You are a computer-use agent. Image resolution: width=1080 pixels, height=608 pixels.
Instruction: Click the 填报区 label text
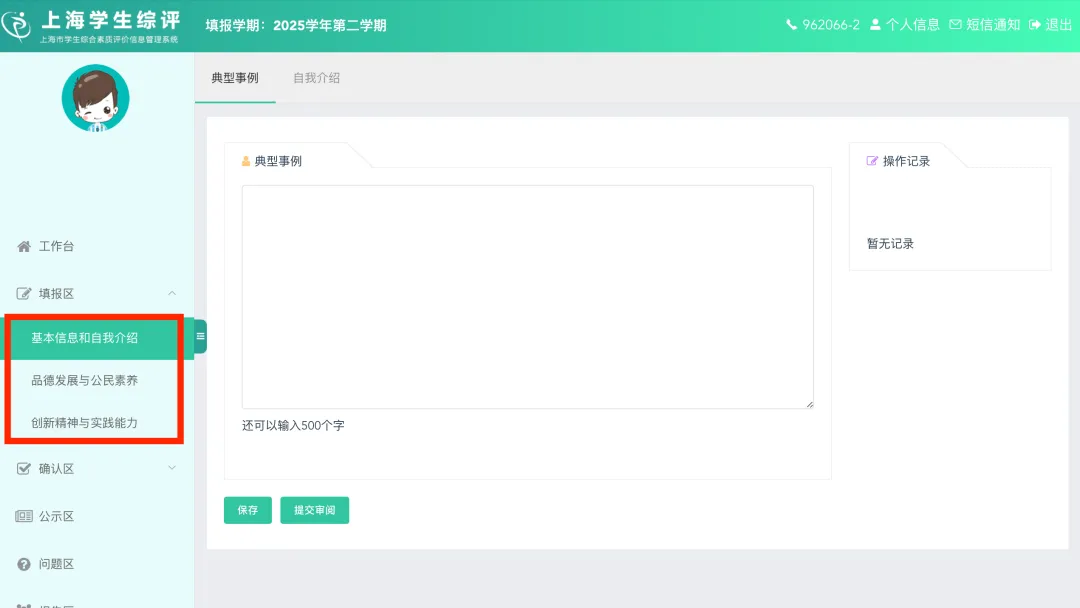pyautogui.click(x=56, y=293)
